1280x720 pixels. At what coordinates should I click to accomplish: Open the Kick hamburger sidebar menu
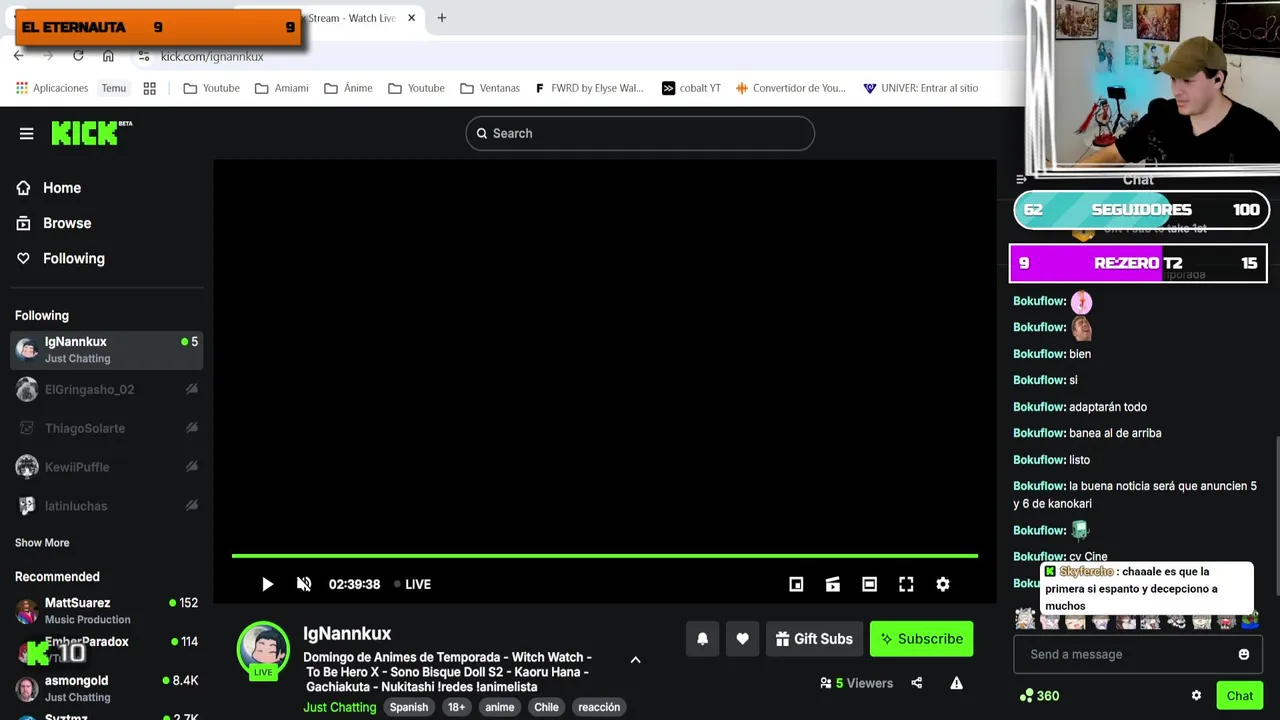(x=27, y=133)
